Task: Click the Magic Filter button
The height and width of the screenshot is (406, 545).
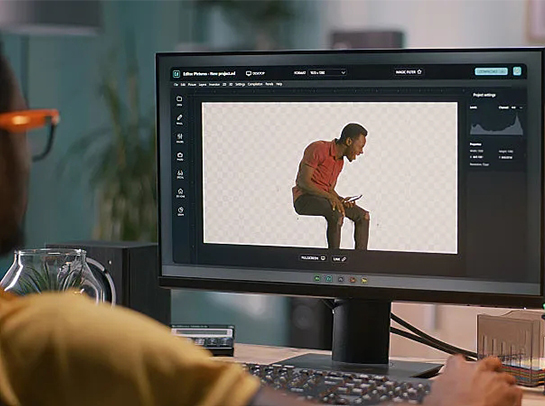Action: [408, 72]
